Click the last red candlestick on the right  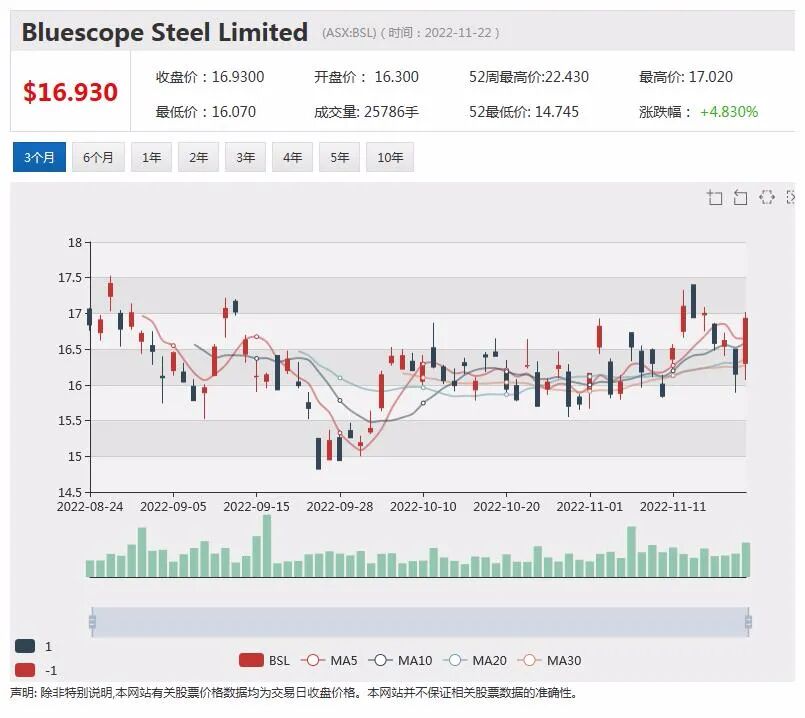(745, 341)
